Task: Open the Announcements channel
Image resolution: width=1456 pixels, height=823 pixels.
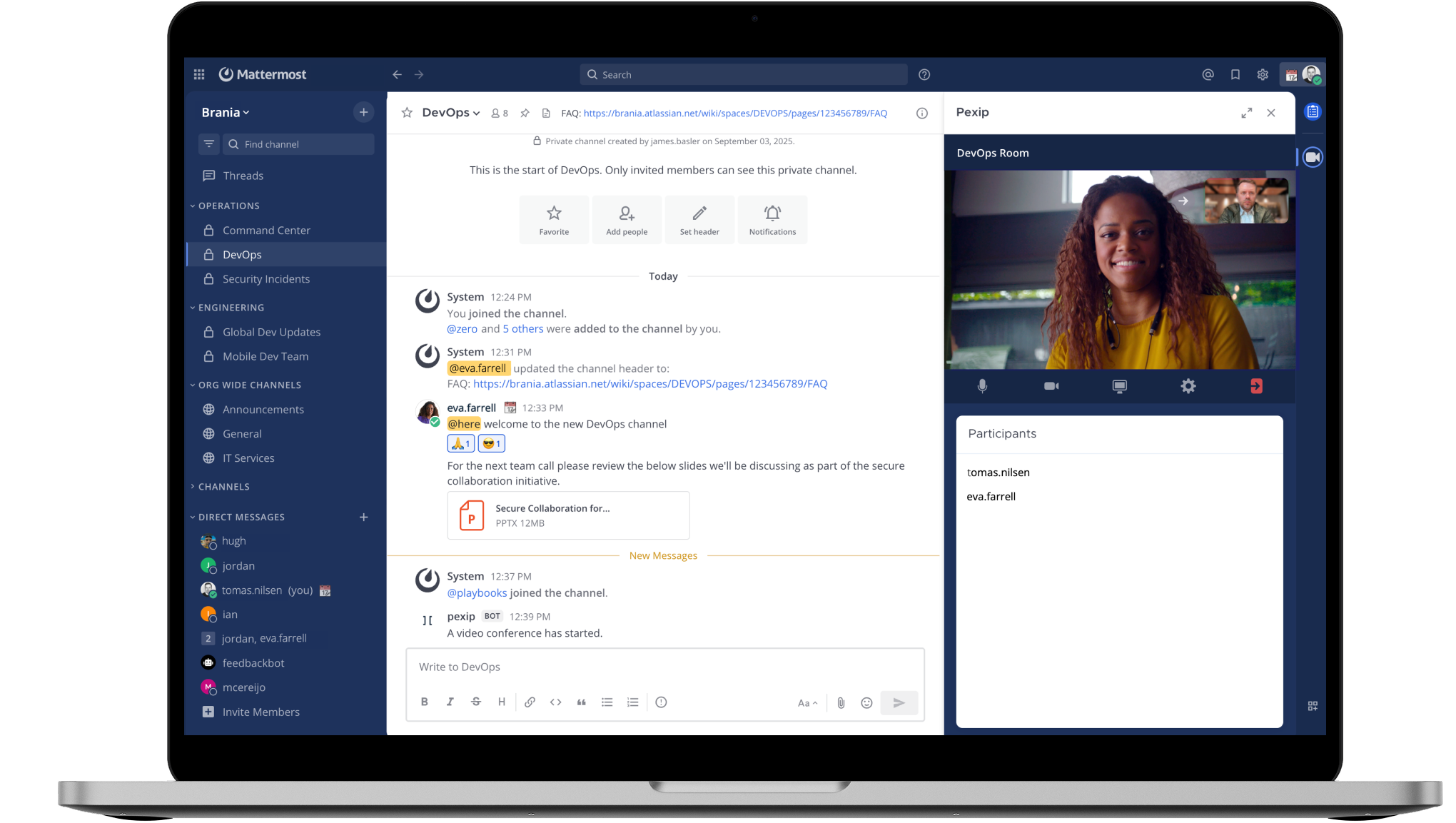Action: (263, 409)
